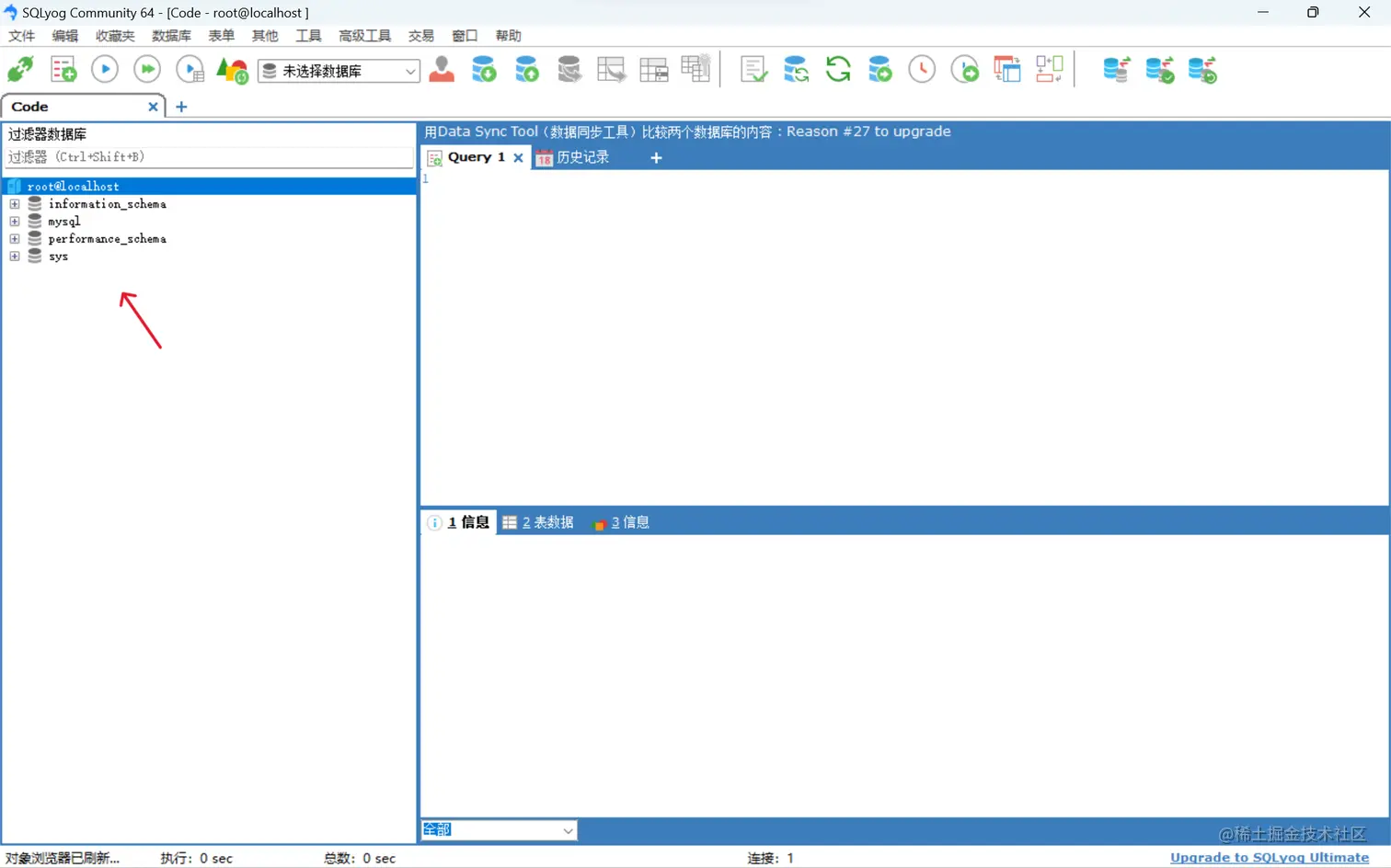Click the document with green checkmark icon
The image size is (1391, 868).
point(753,70)
